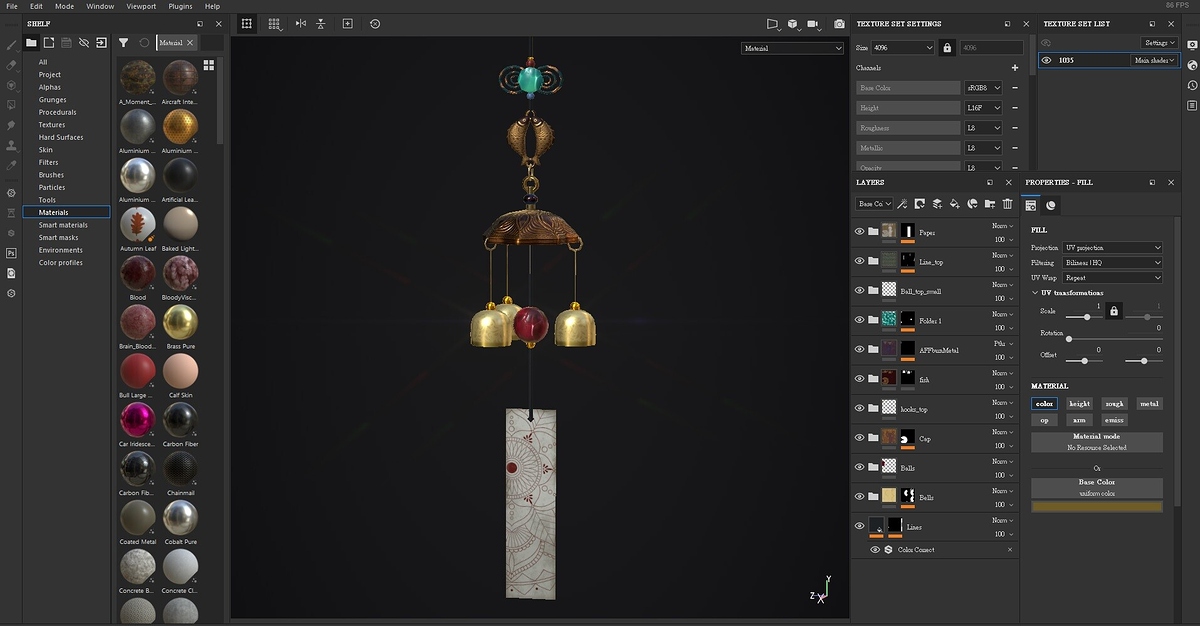Screen dimensions: 1200x626
Task: Toggle visibility of Ball_top_small layer
Action: (859, 291)
